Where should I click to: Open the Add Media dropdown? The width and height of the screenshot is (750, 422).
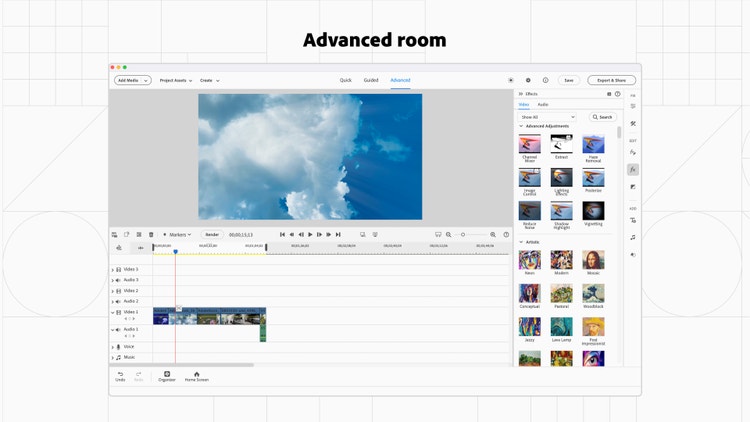132,80
